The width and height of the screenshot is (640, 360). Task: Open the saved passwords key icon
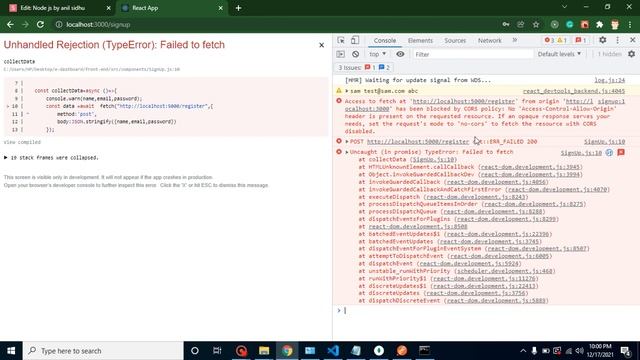[x=506, y=24]
